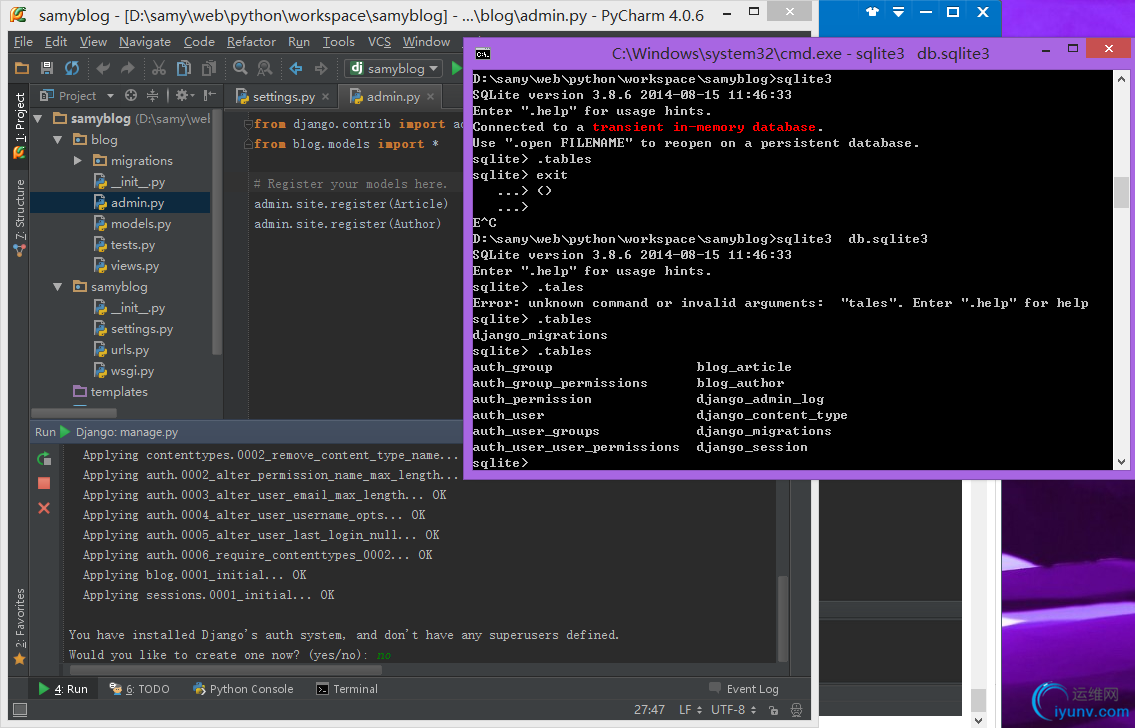Open the Python Console tool window
The height and width of the screenshot is (728, 1135).
[x=243, y=689]
